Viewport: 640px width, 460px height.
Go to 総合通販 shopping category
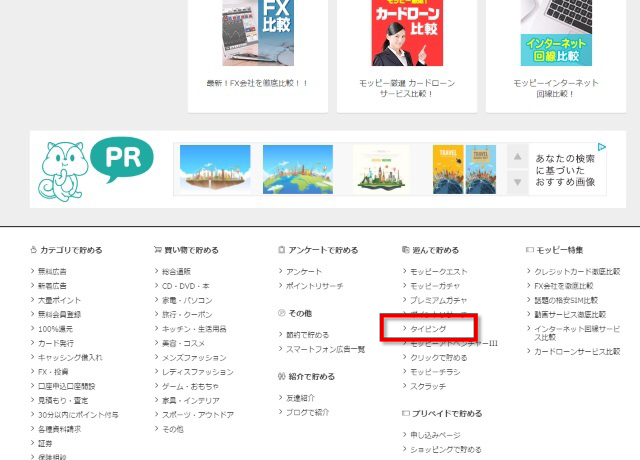point(177,272)
